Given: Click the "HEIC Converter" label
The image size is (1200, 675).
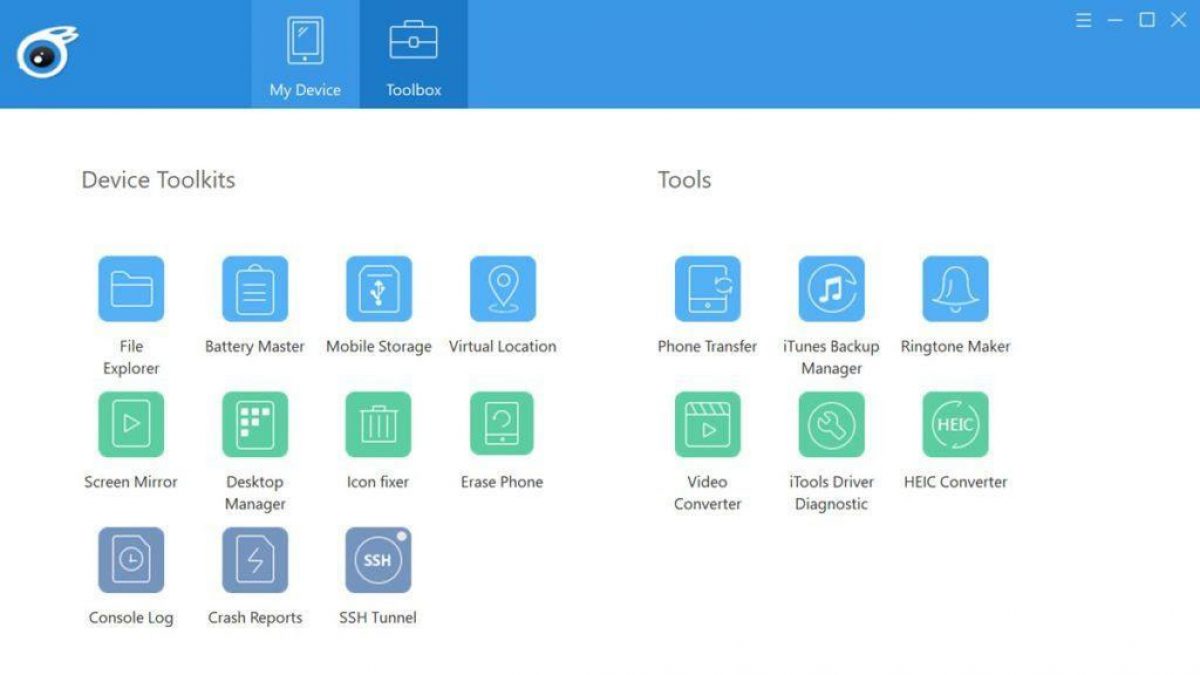Looking at the screenshot, I should [x=956, y=482].
